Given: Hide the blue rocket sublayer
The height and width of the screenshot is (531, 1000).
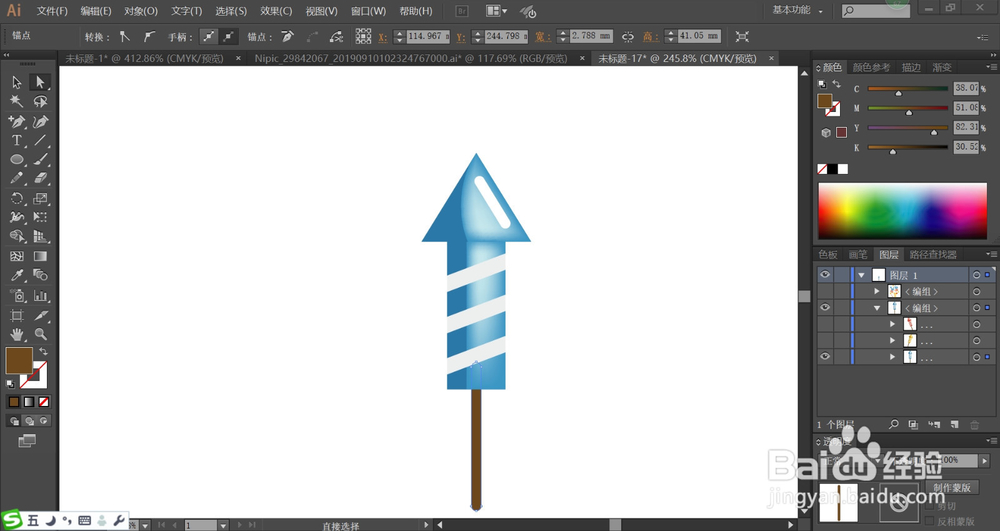Looking at the screenshot, I should tap(825, 357).
